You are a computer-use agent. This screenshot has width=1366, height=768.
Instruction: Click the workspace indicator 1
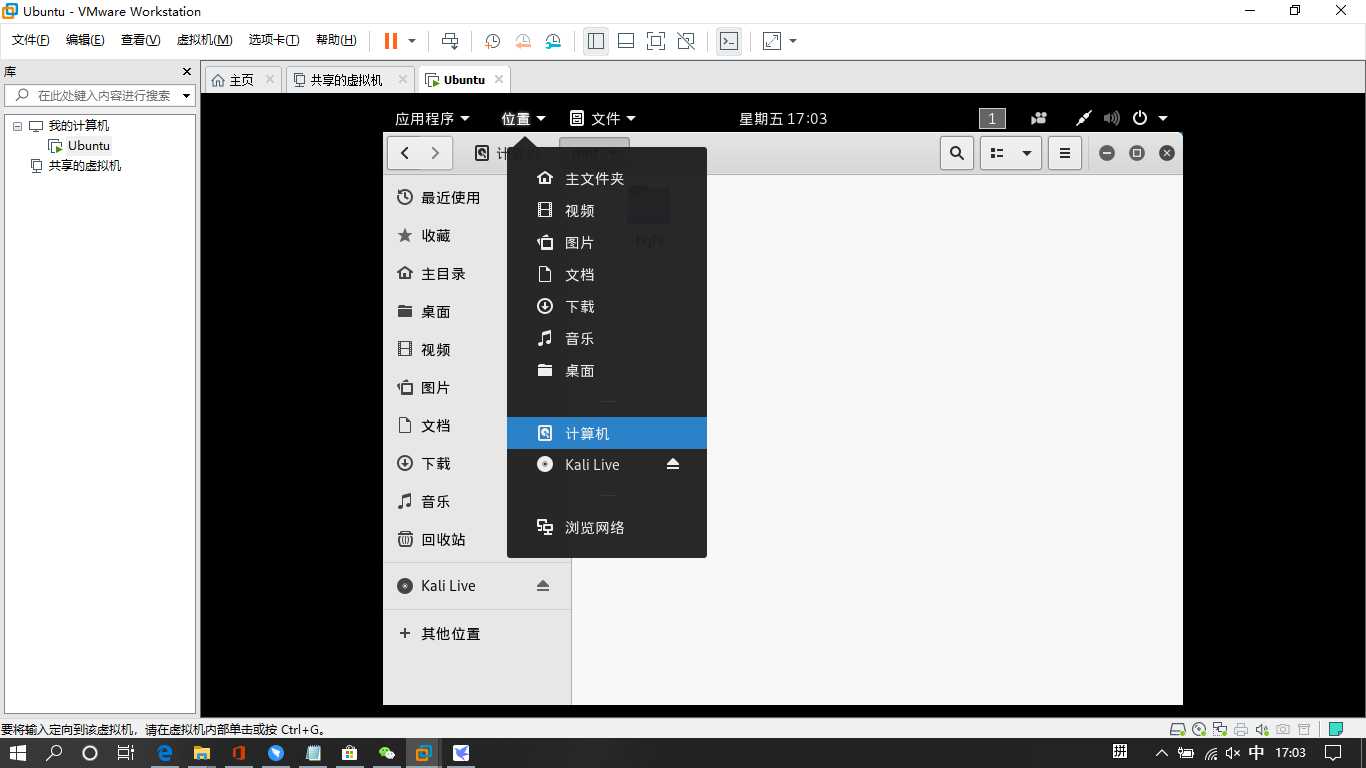coord(992,118)
